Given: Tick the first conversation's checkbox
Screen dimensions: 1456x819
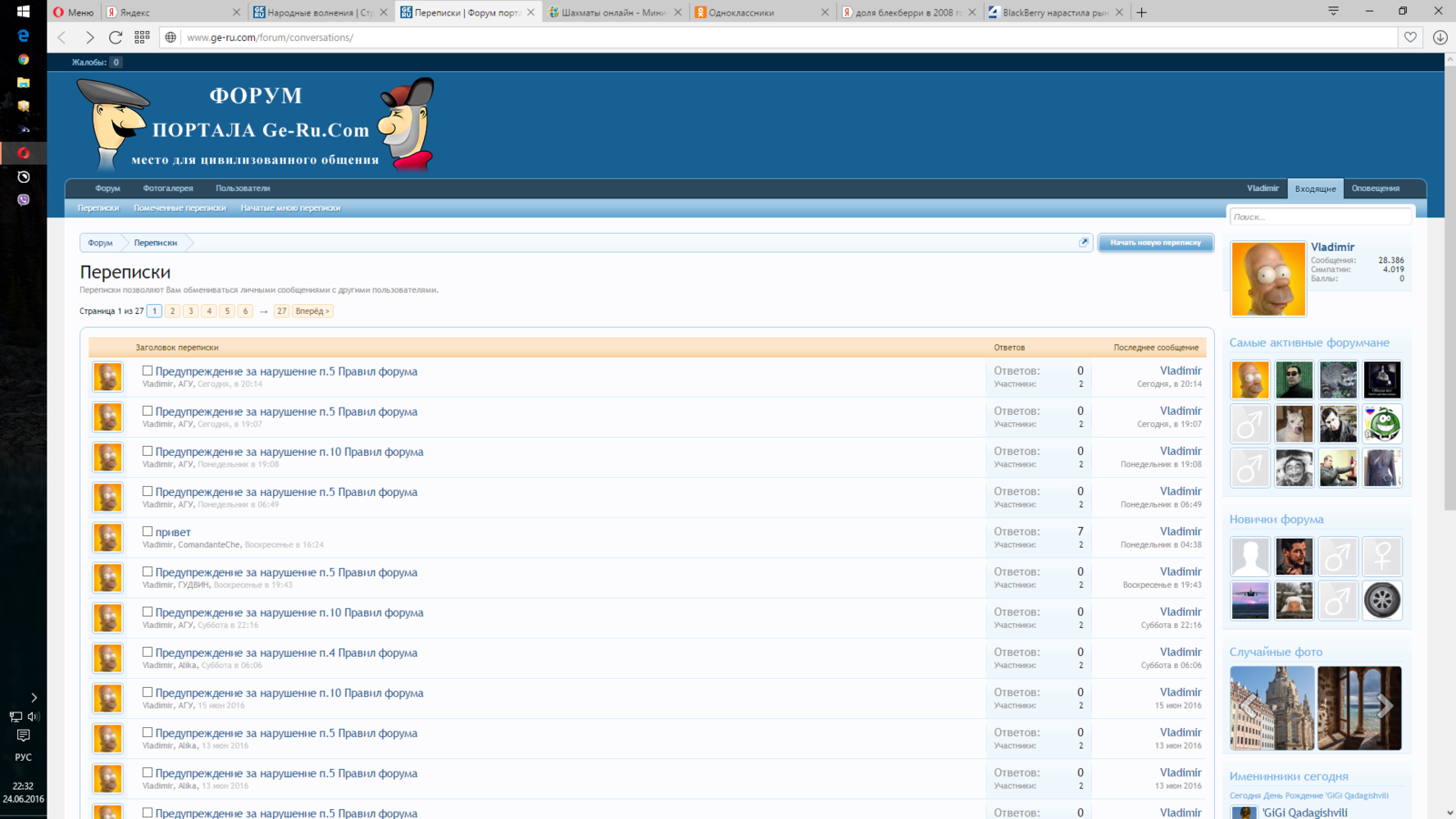Looking at the screenshot, I should [147, 370].
